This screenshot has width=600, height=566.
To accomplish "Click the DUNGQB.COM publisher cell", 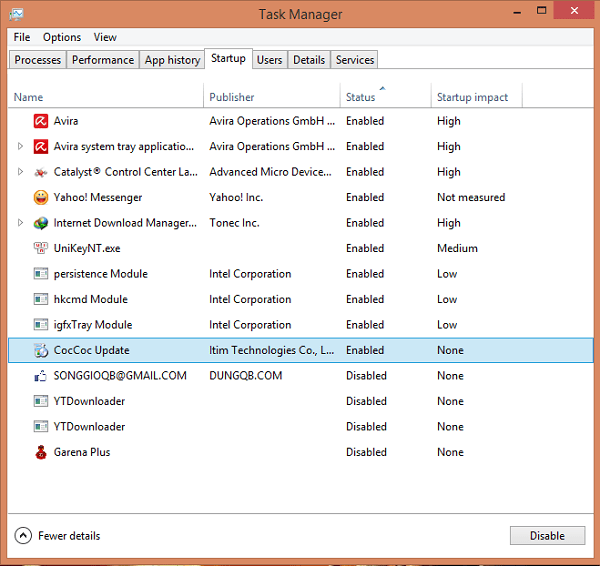I will click(246, 376).
